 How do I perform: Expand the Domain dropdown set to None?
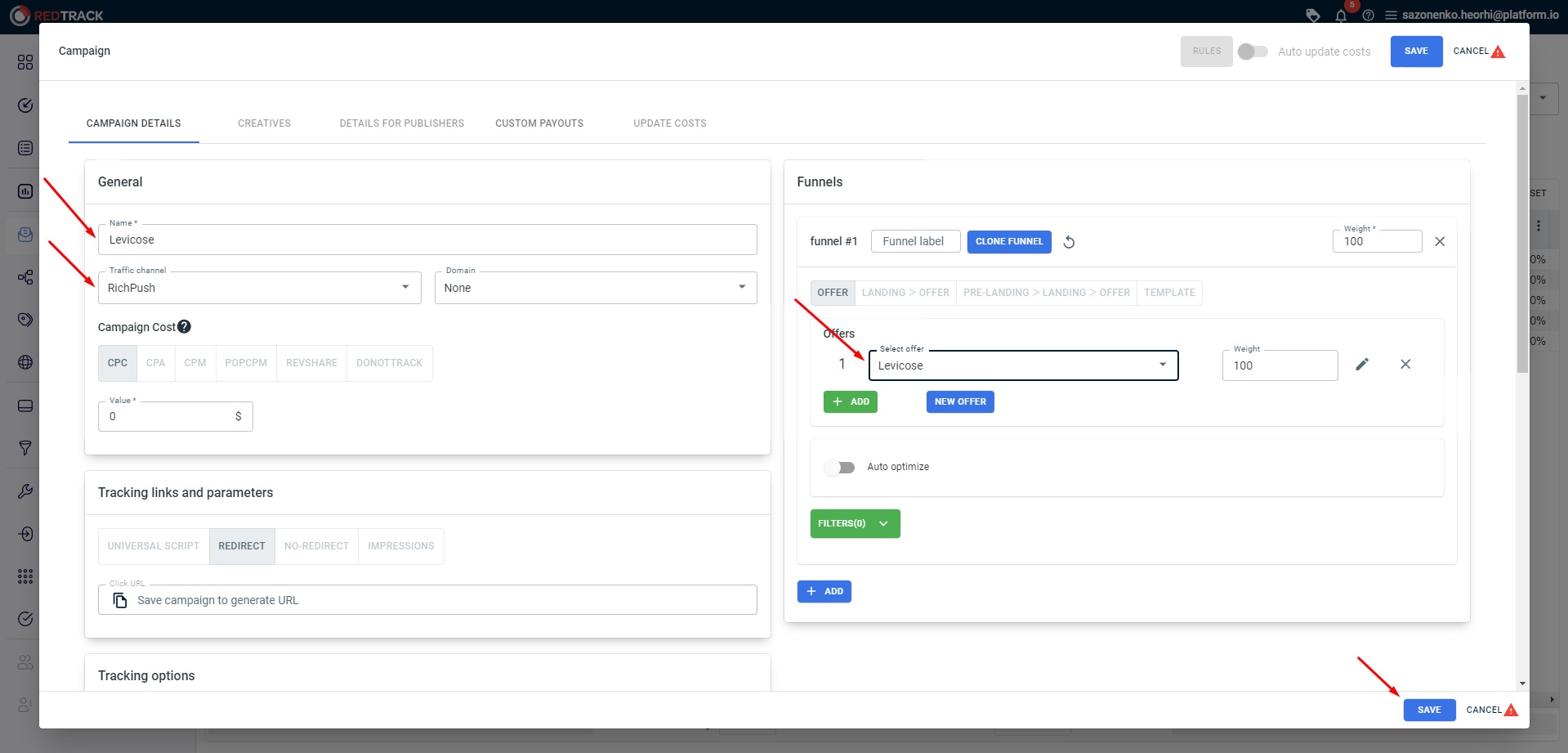tap(740, 287)
